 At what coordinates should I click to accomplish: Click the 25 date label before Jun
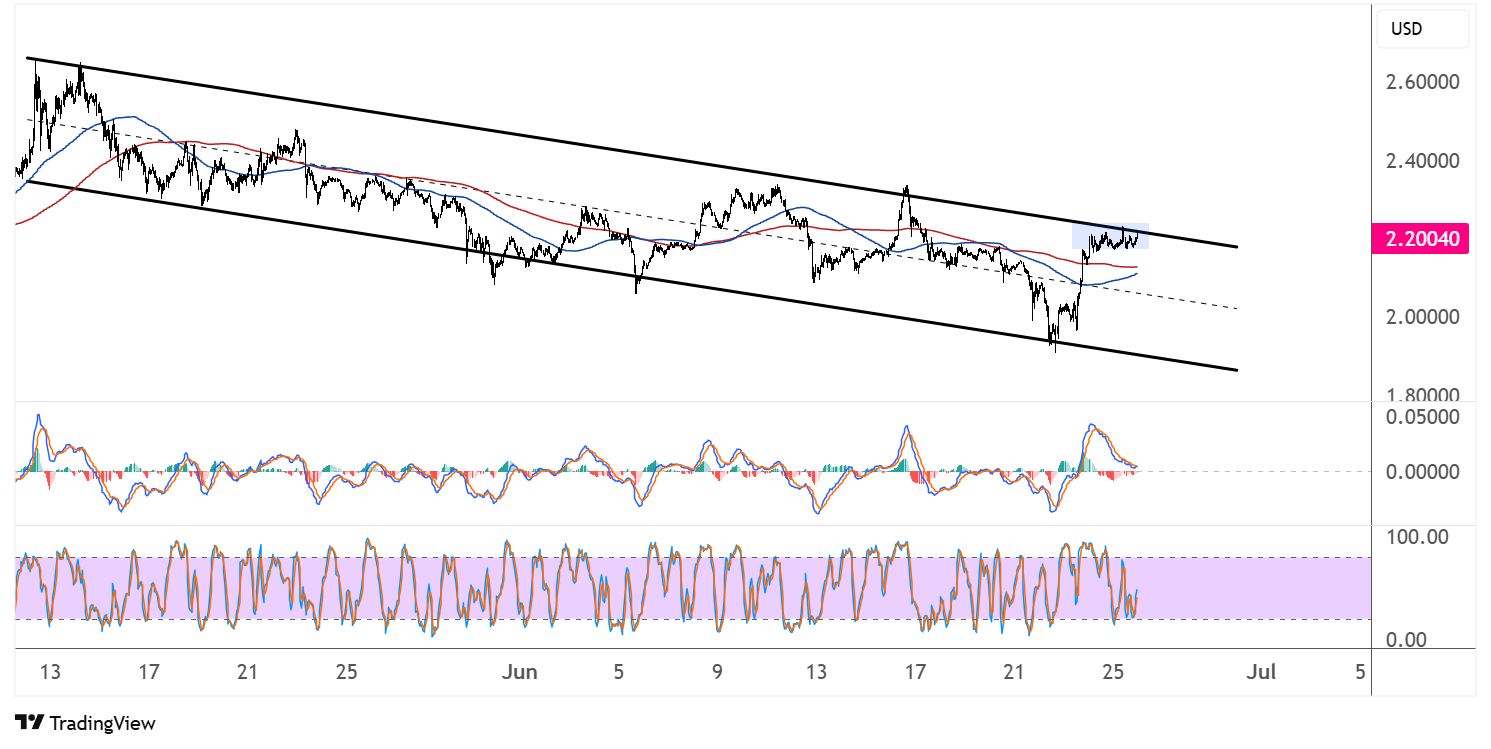(346, 672)
